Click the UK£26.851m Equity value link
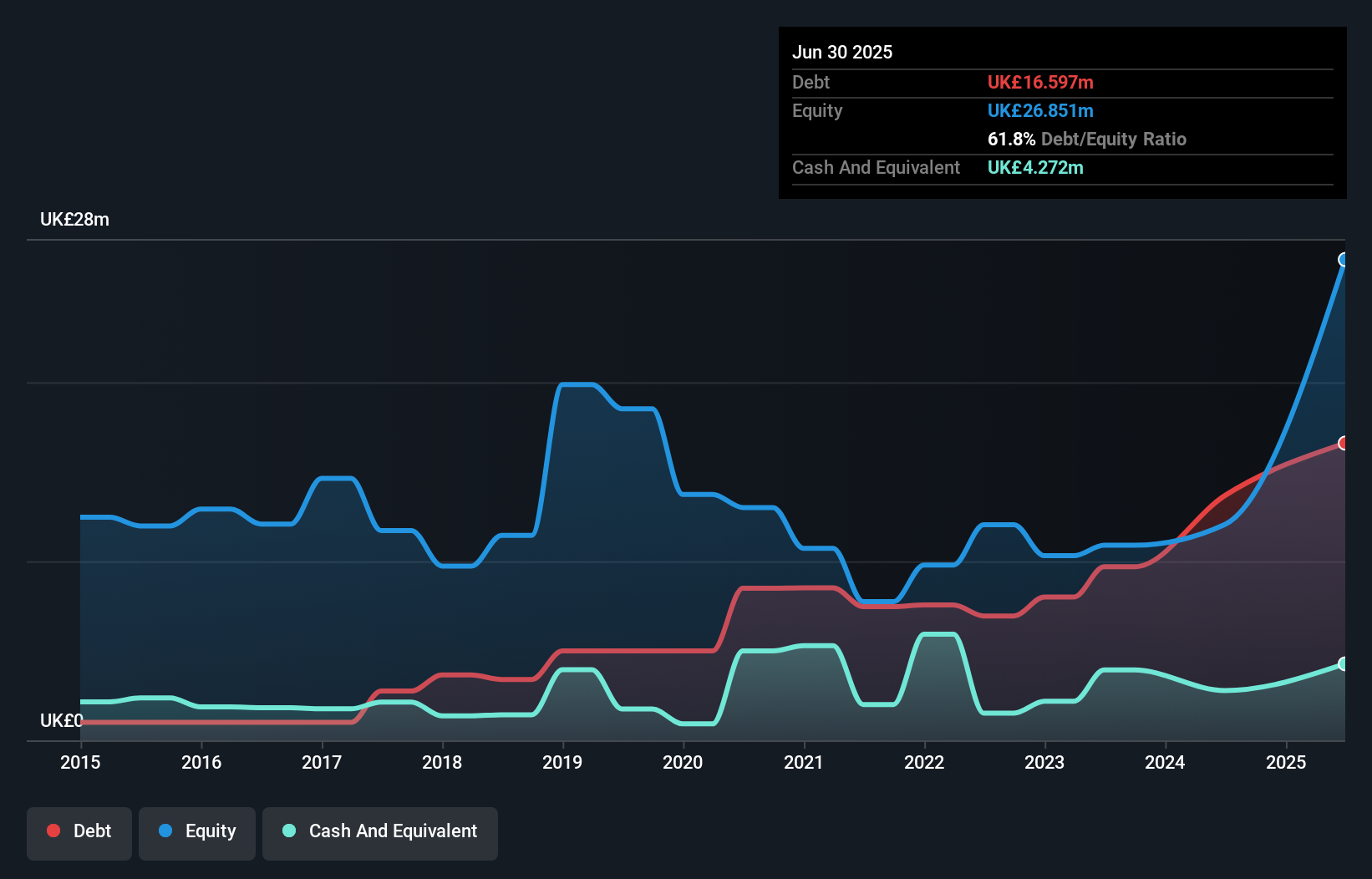Screen dimensions: 1372x879 pos(1041,110)
